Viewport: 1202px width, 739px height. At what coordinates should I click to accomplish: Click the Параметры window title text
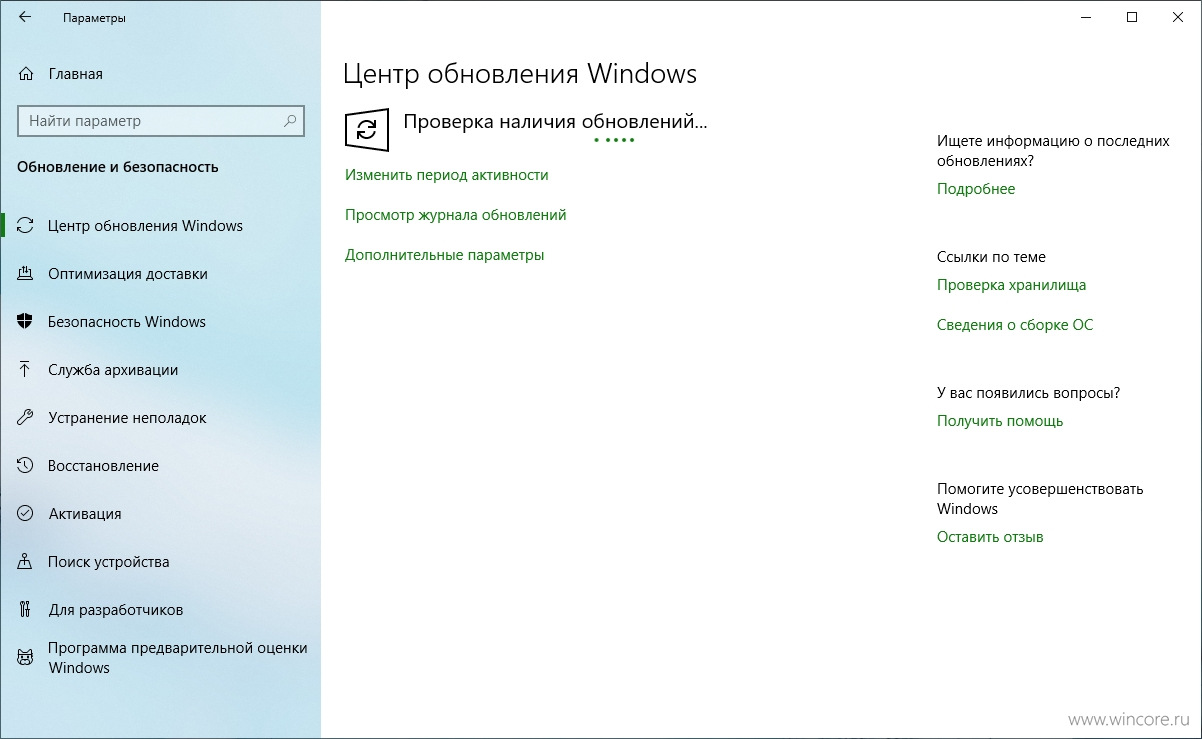point(94,18)
